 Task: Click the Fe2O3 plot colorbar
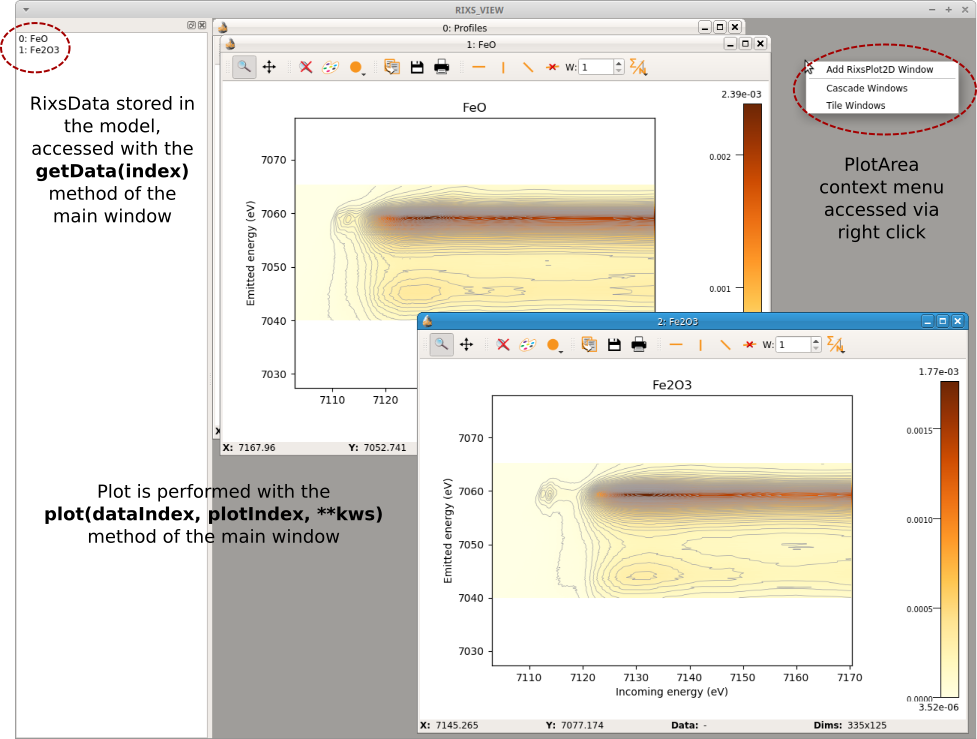pyautogui.click(x=949, y=538)
